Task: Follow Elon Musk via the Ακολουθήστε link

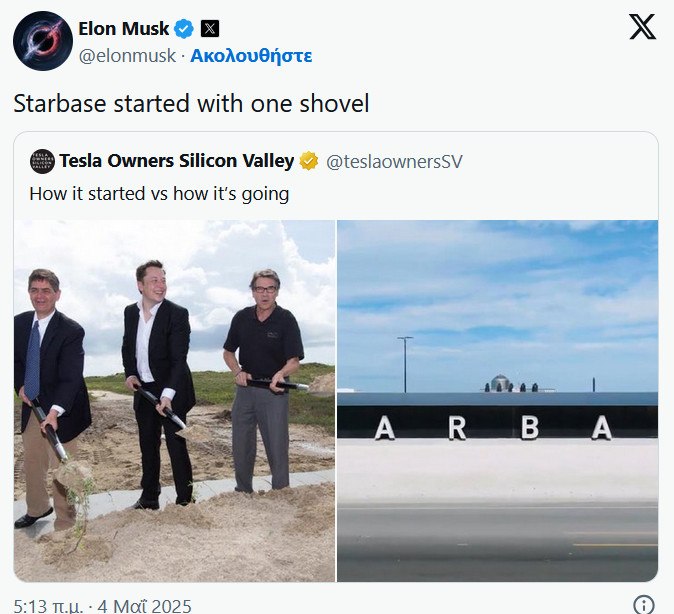Action: coord(252,56)
